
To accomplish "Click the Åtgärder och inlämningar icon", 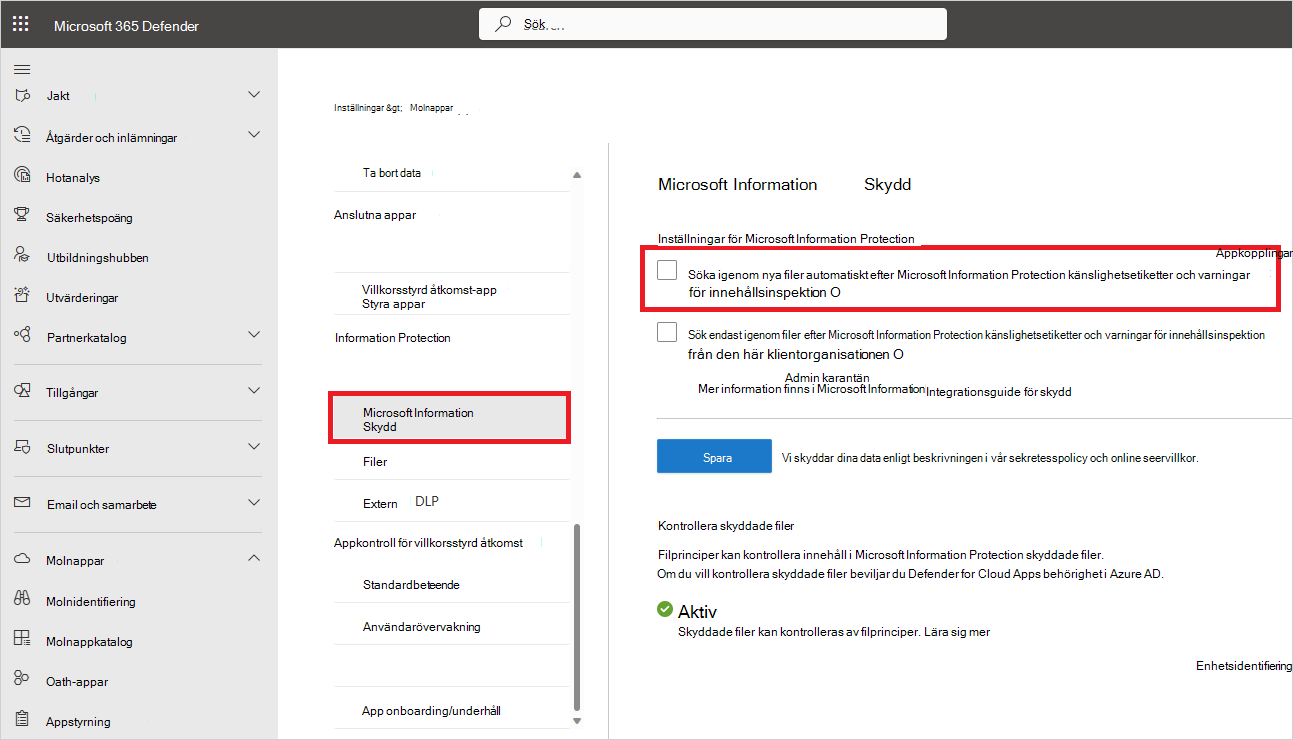I will (x=22, y=136).
